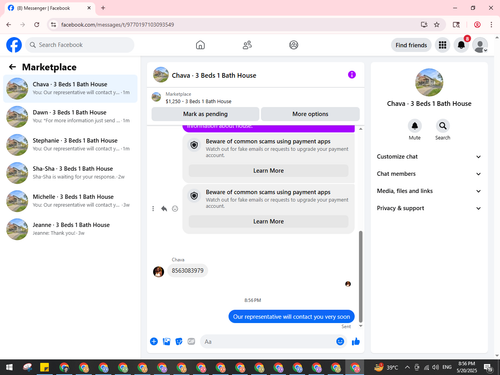The width and height of the screenshot is (500, 375).
Task: Mute this chat with bell icon
Action: pyautogui.click(x=415, y=126)
